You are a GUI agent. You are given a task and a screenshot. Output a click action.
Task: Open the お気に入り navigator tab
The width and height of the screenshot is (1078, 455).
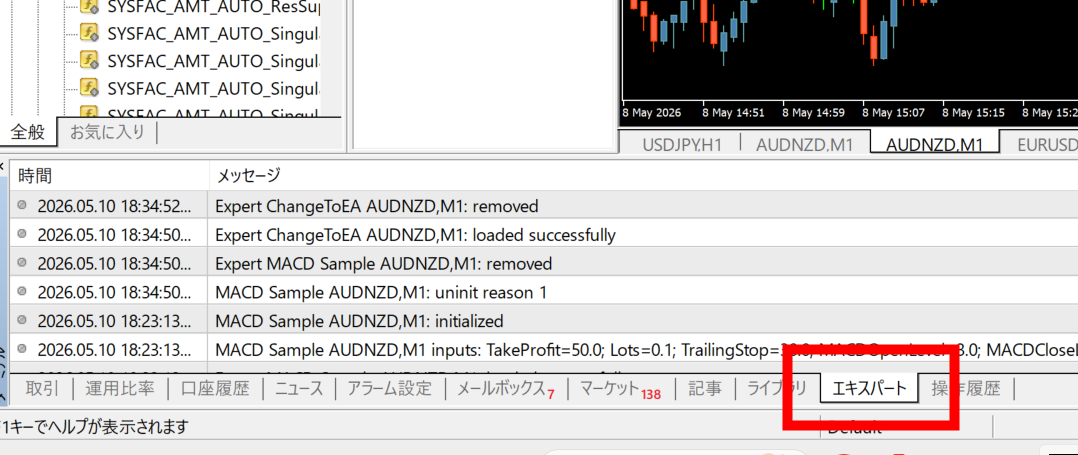click(x=107, y=132)
